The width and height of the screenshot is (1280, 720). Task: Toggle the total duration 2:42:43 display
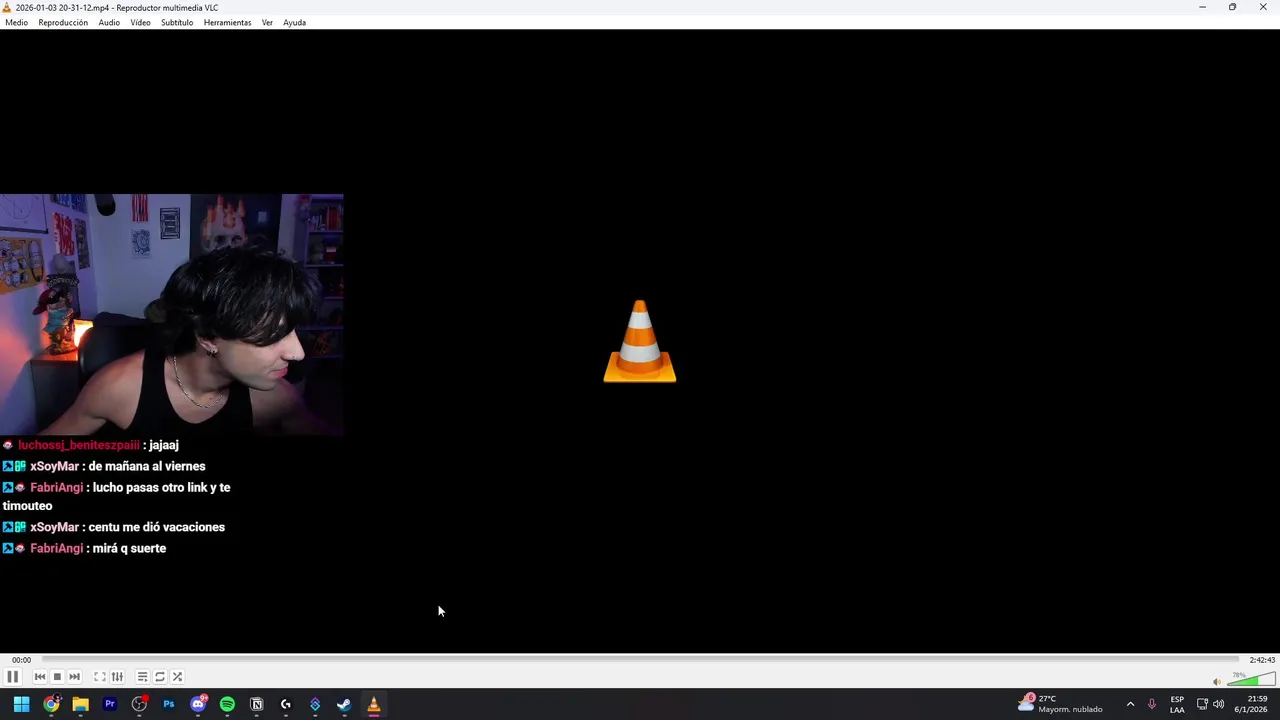pos(1262,660)
